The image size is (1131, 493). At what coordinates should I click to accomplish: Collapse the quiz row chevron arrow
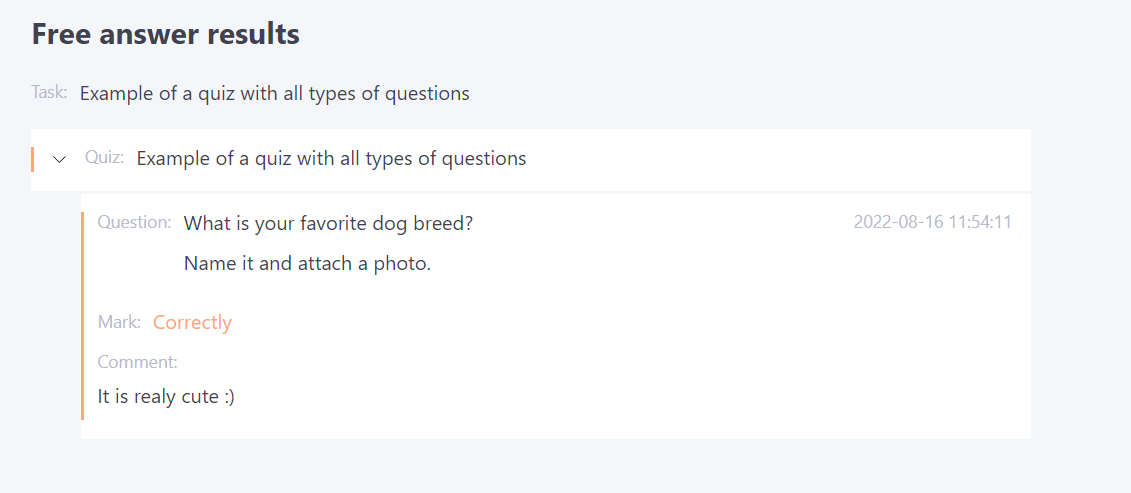[x=60, y=159]
